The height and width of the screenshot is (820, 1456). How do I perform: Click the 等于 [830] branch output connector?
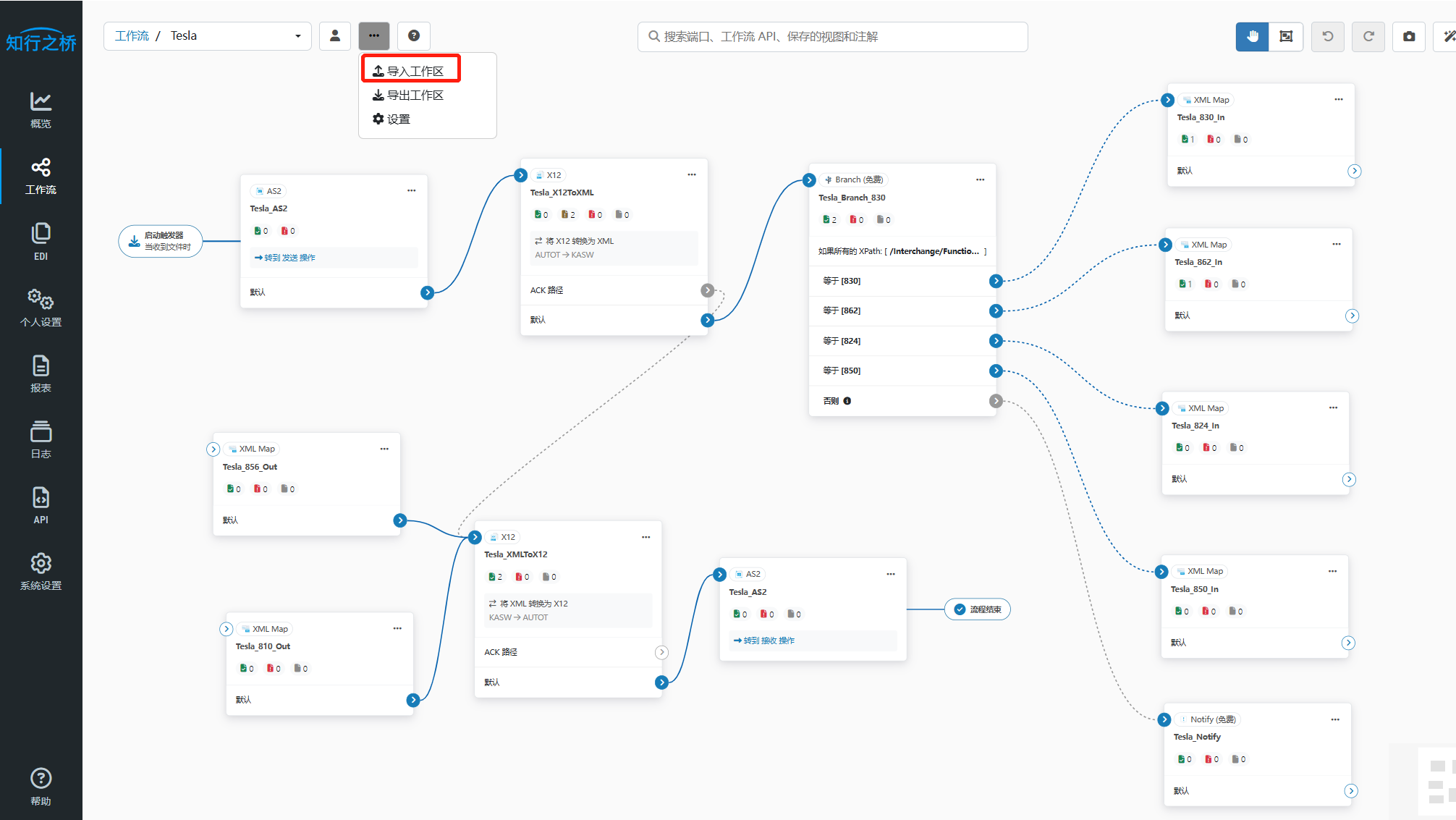[x=996, y=281]
